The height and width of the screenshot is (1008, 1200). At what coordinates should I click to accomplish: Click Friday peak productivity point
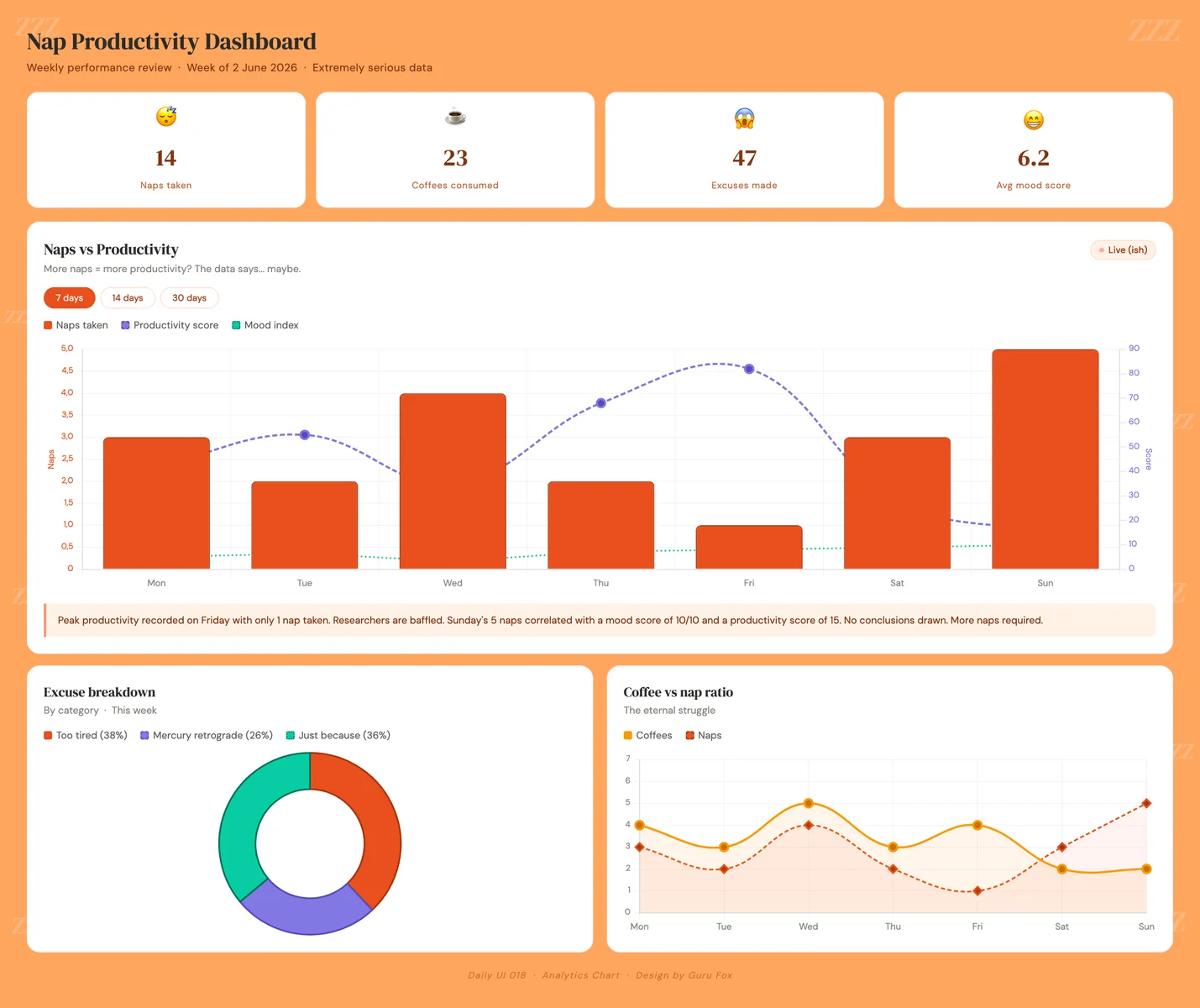coord(749,369)
